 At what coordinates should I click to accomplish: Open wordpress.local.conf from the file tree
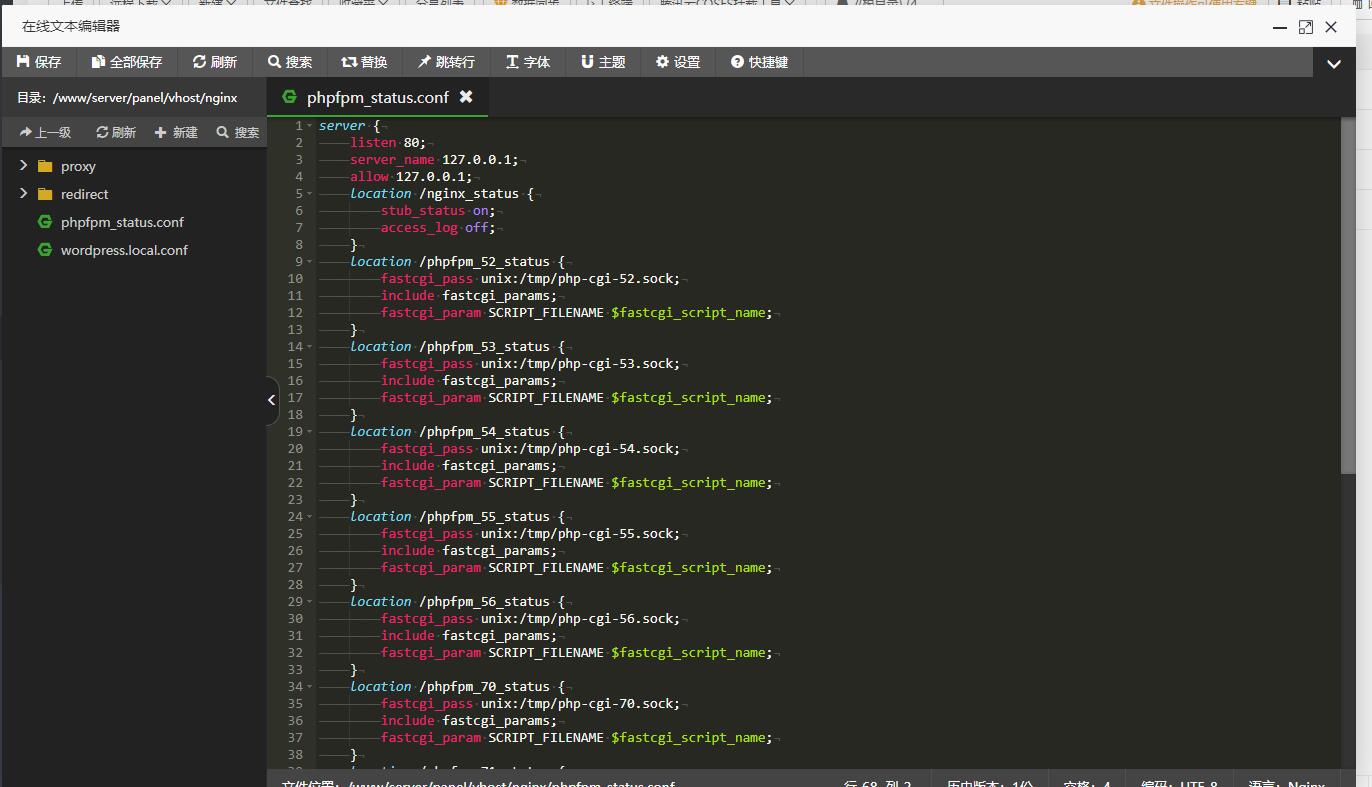coord(123,250)
